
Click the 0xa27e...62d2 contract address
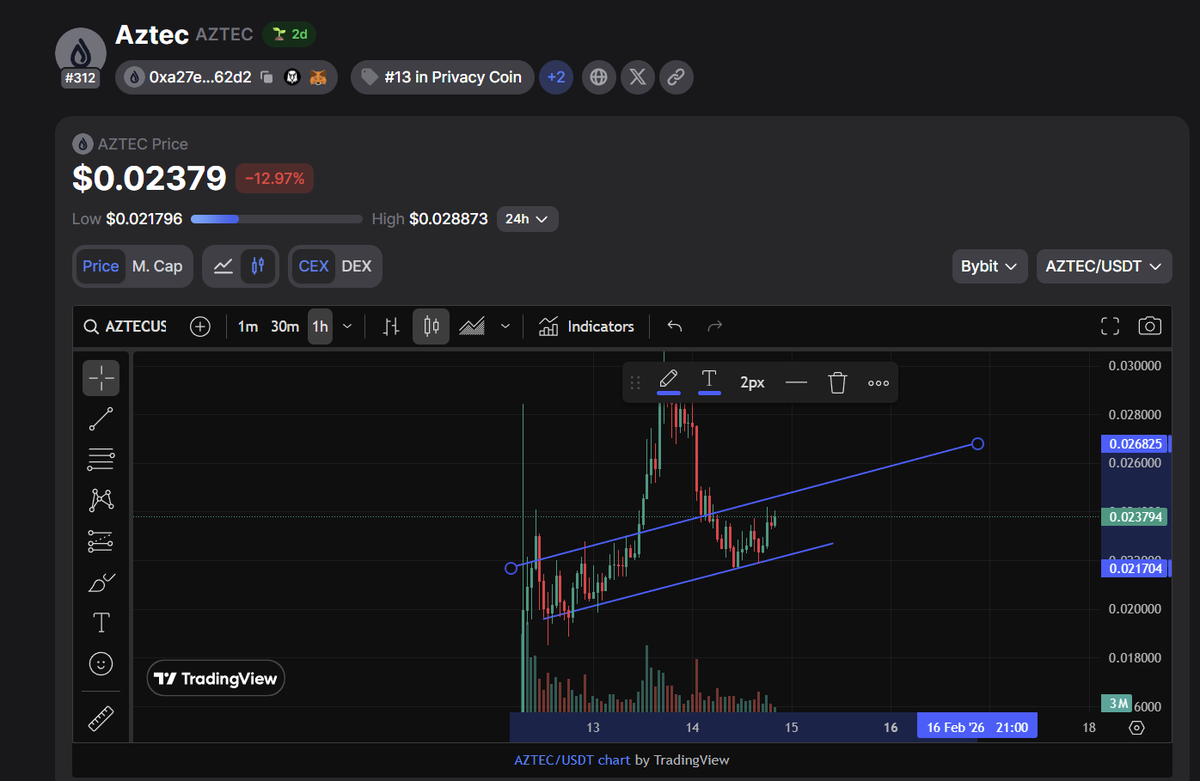coord(200,77)
